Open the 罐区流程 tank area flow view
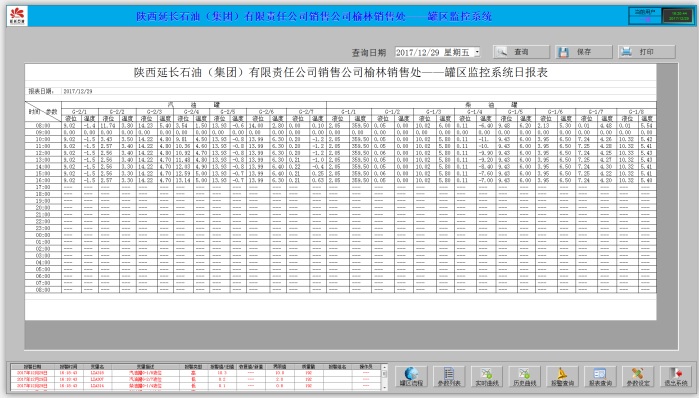Screen dimensions: 699x398 [411, 377]
